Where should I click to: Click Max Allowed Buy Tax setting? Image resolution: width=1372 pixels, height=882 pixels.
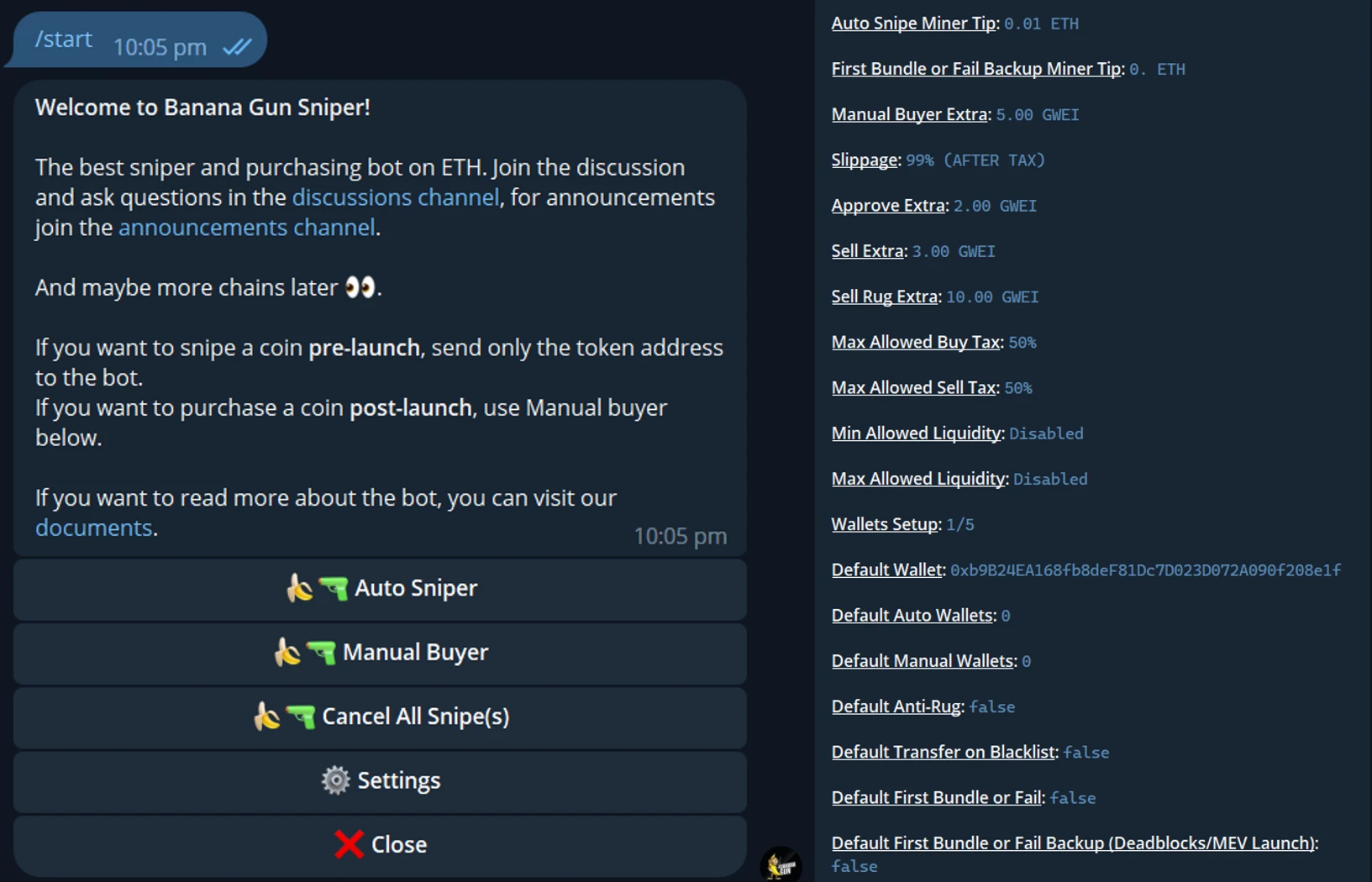pyautogui.click(x=916, y=342)
